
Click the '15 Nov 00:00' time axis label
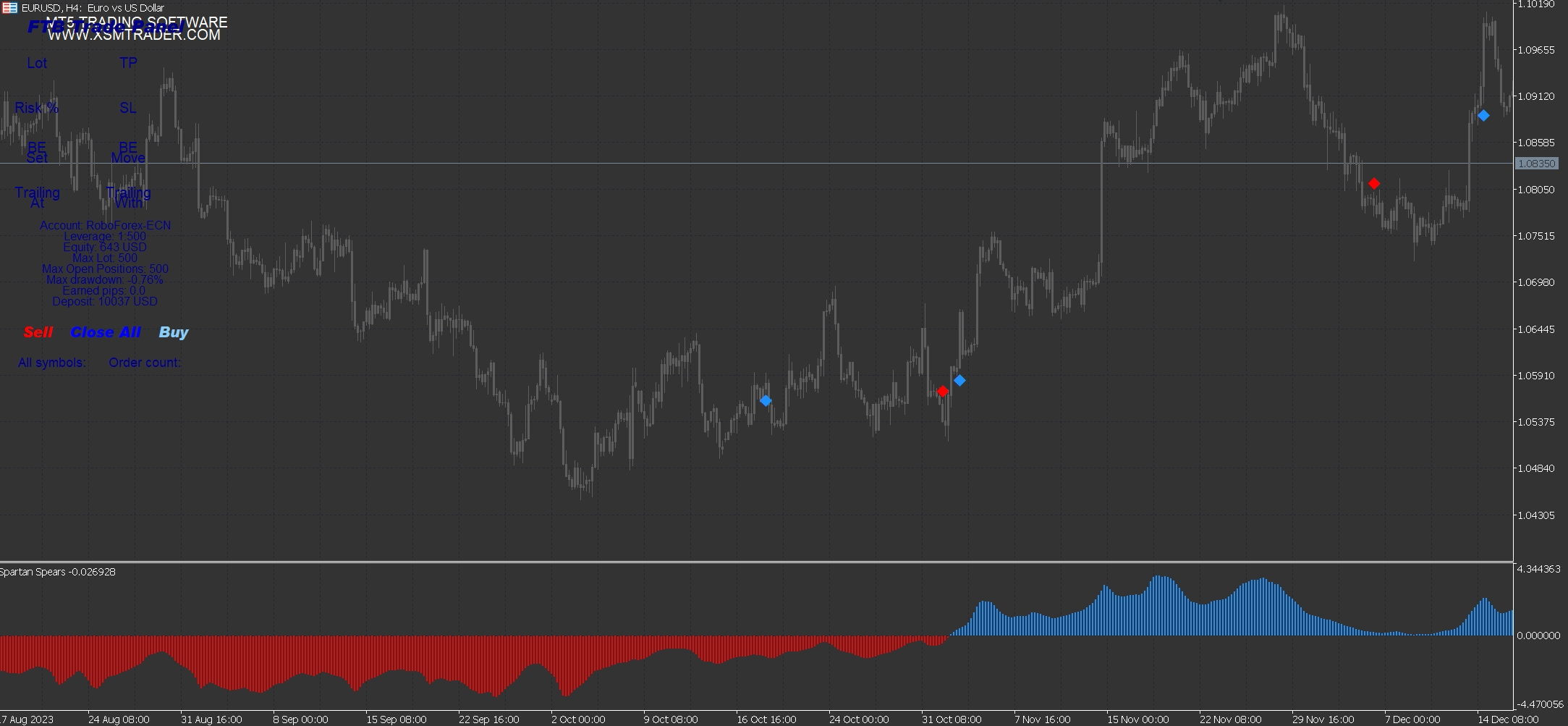point(1137,719)
